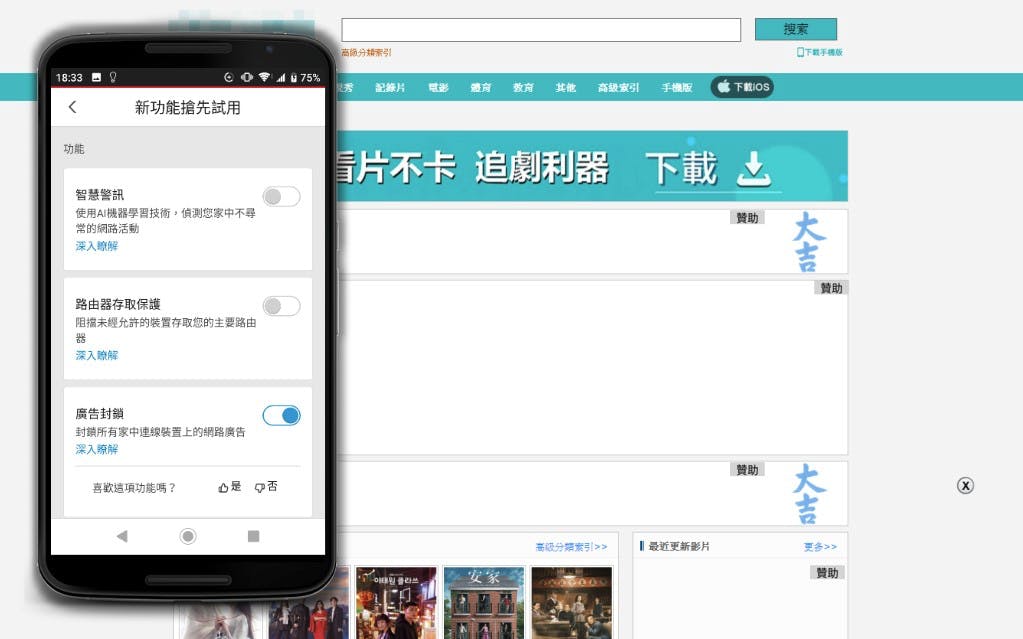Click the lower 大吉 sponsor ad
Screen dimensions: 1023x639
[809, 493]
